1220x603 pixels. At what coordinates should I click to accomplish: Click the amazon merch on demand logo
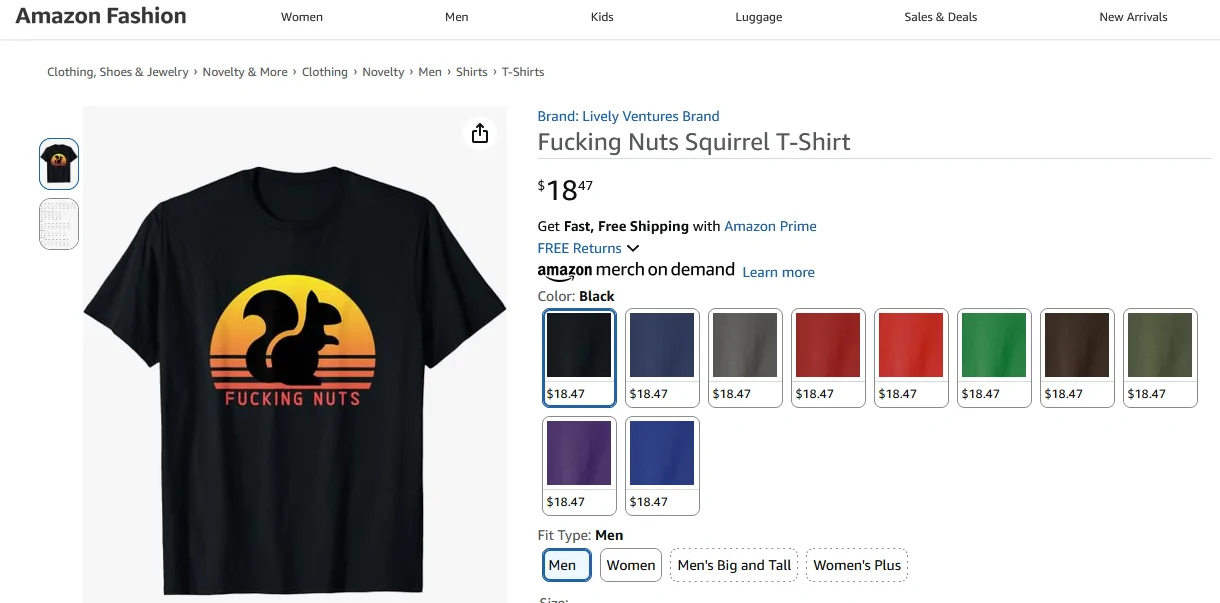click(x=636, y=270)
